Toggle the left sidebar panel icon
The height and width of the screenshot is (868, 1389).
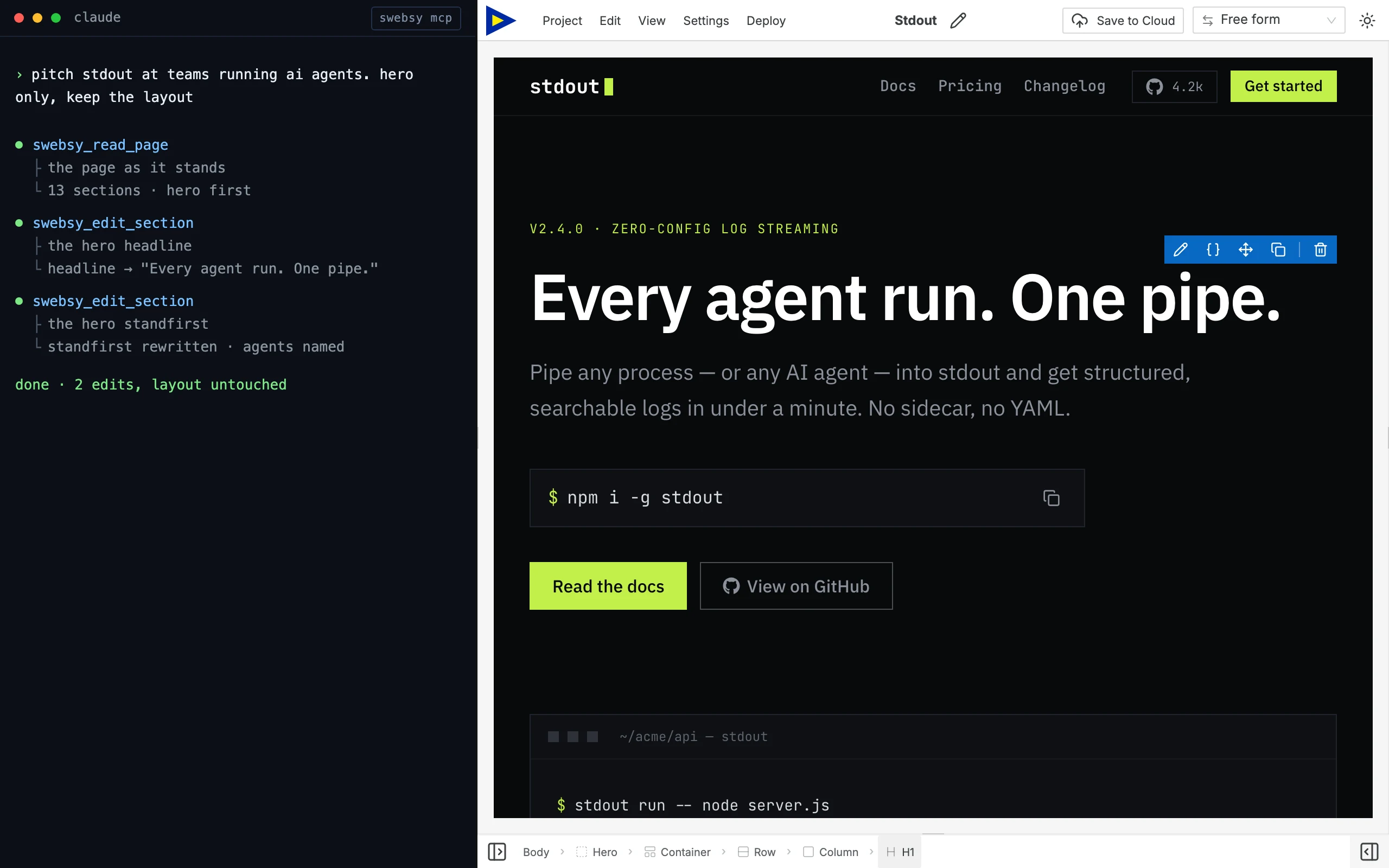click(496, 851)
